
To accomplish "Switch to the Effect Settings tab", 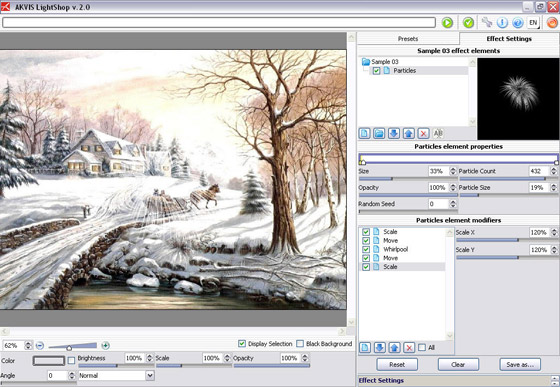I will (x=509, y=39).
